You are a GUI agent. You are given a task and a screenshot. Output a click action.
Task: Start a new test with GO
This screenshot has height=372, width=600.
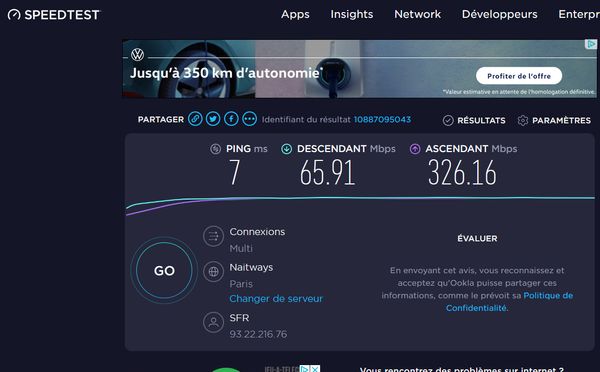pyautogui.click(x=164, y=271)
